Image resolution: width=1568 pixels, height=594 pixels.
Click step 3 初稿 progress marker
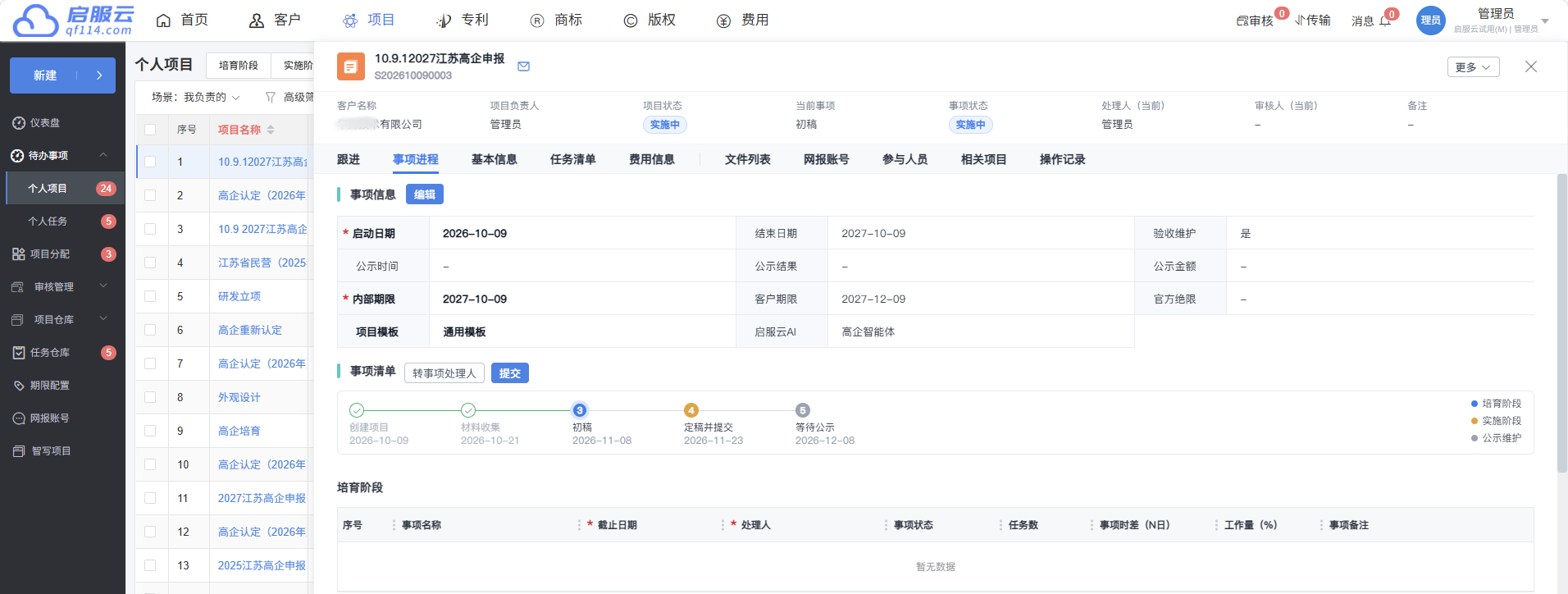[x=580, y=410]
